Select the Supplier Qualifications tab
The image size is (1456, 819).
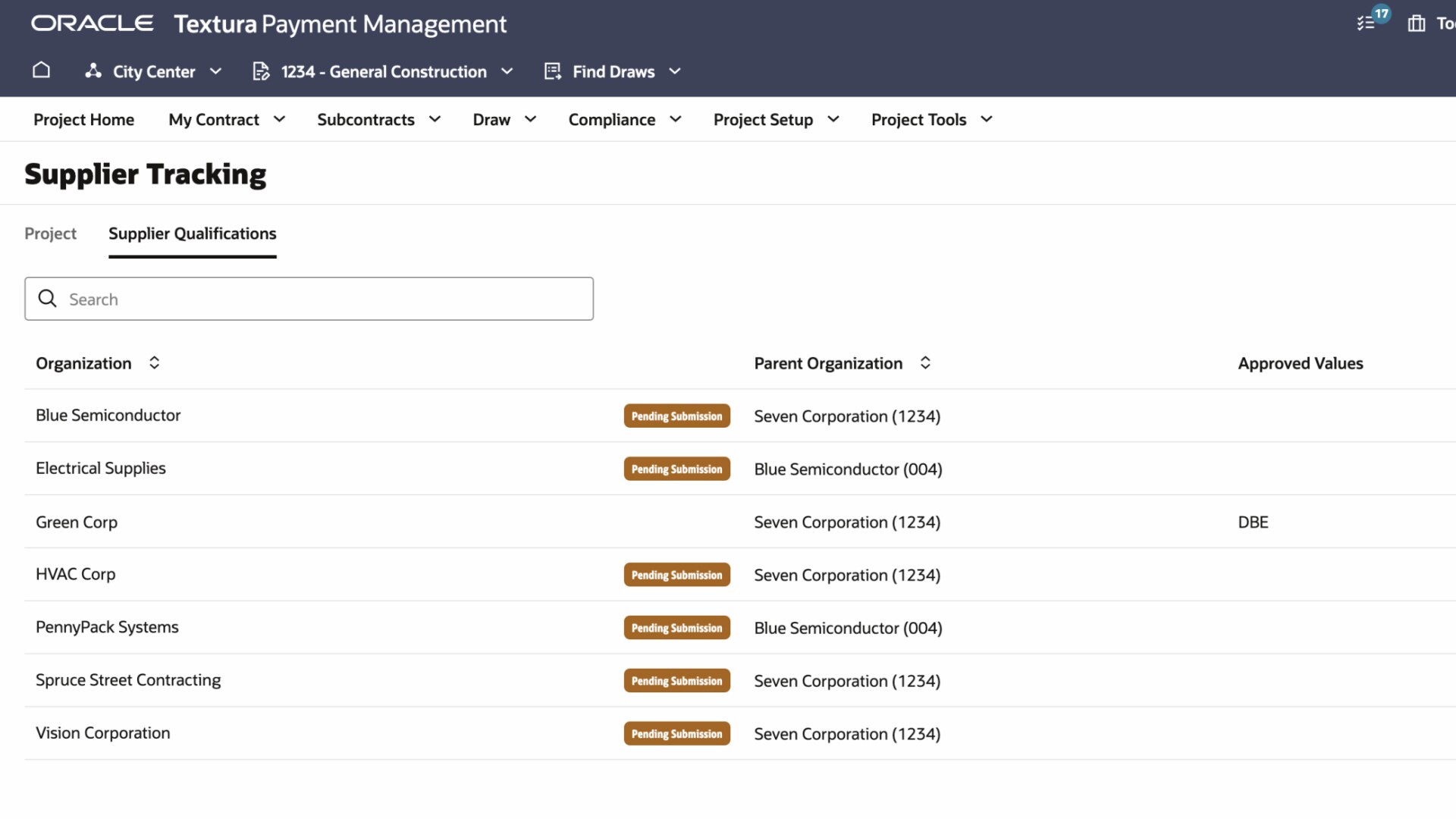pos(192,234)
